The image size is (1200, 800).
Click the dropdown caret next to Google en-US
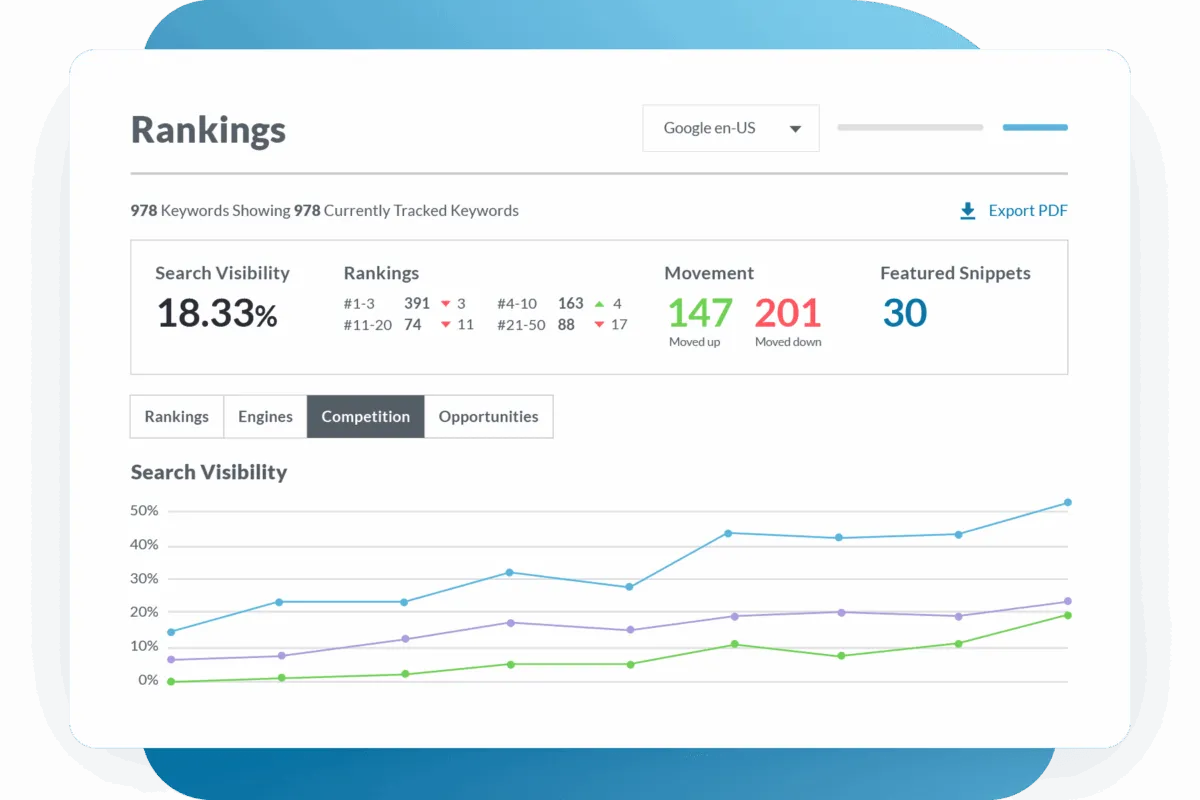(796, 129)
